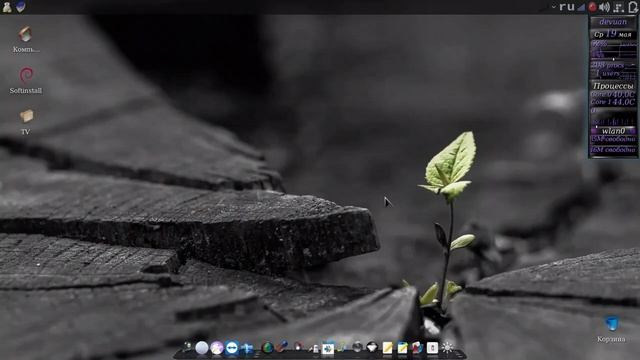
Task: Open the green-blue globe dock icon
Action: (267, 348)
